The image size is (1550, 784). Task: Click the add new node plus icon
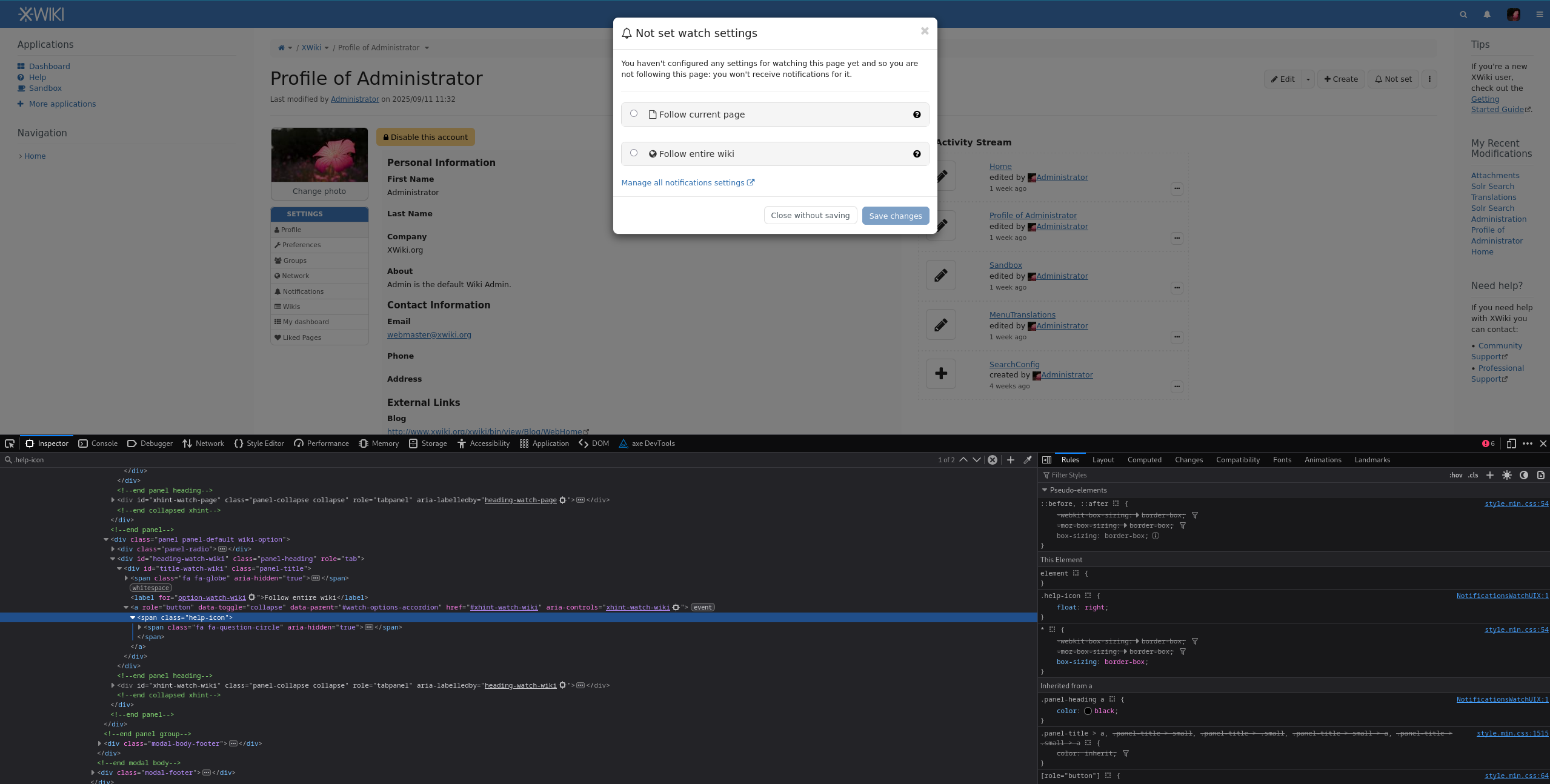pos(1011,460)
